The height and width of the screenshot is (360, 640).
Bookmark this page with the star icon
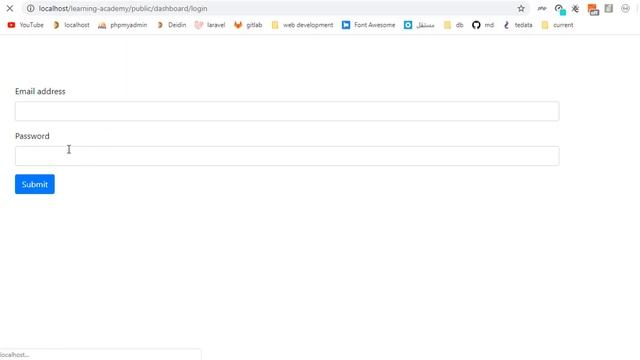pos(521,8)
